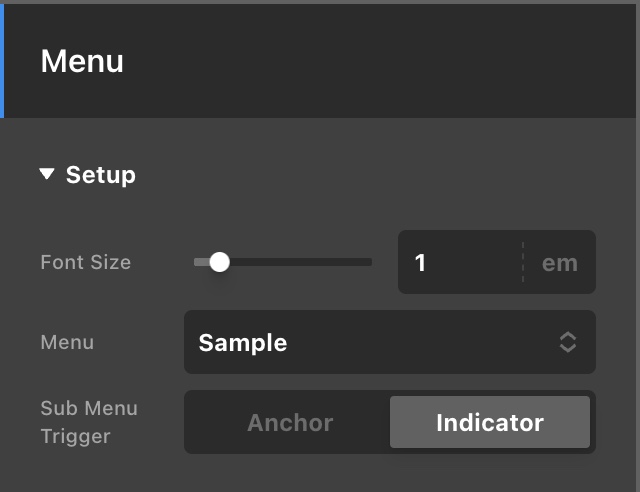Open the em unit selector
The height and width of the screenshot is (492, 640).
tap(560, 263)
